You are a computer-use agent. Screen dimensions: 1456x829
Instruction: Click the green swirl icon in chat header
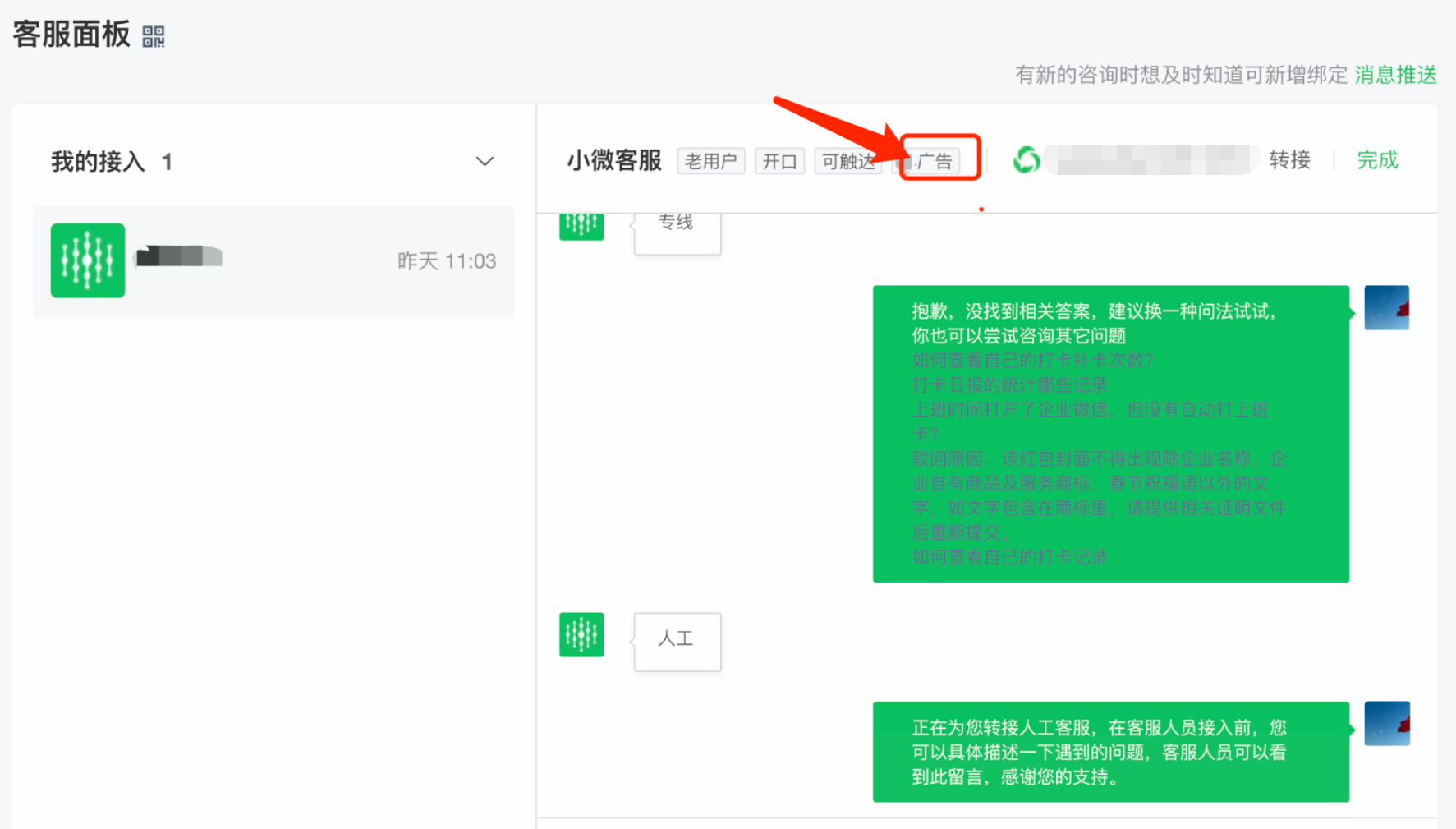pos(1027,159)
